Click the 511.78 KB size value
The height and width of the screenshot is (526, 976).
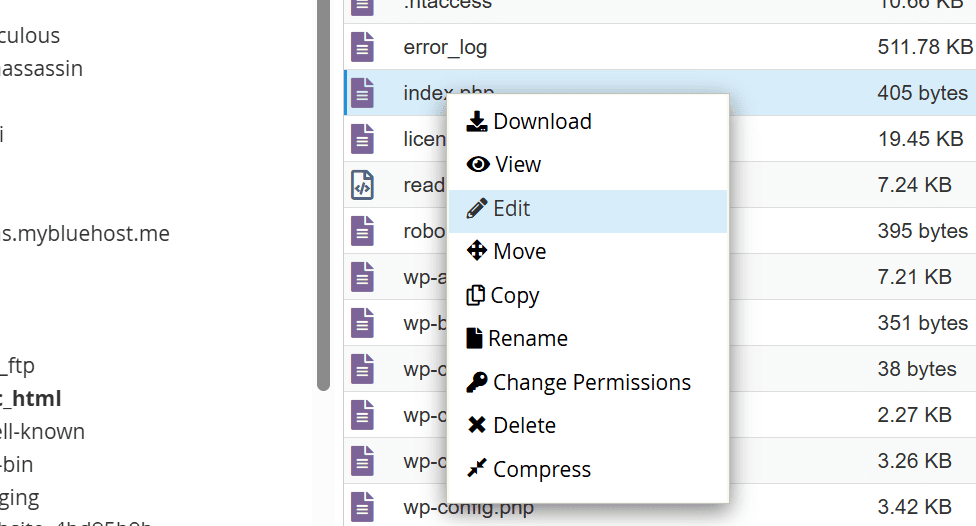(925, 47)
